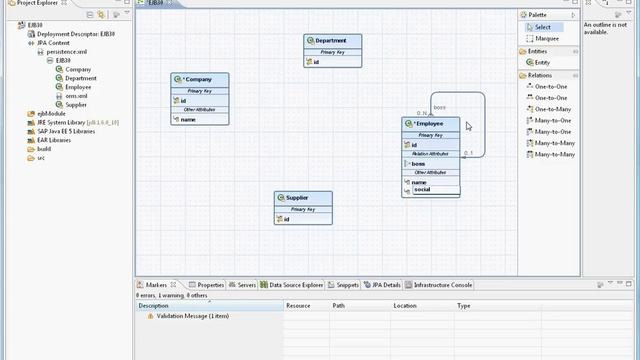Collapse the Relations palette drawer
This screenshot has height=360, width=640.
(x=540, y=76)
